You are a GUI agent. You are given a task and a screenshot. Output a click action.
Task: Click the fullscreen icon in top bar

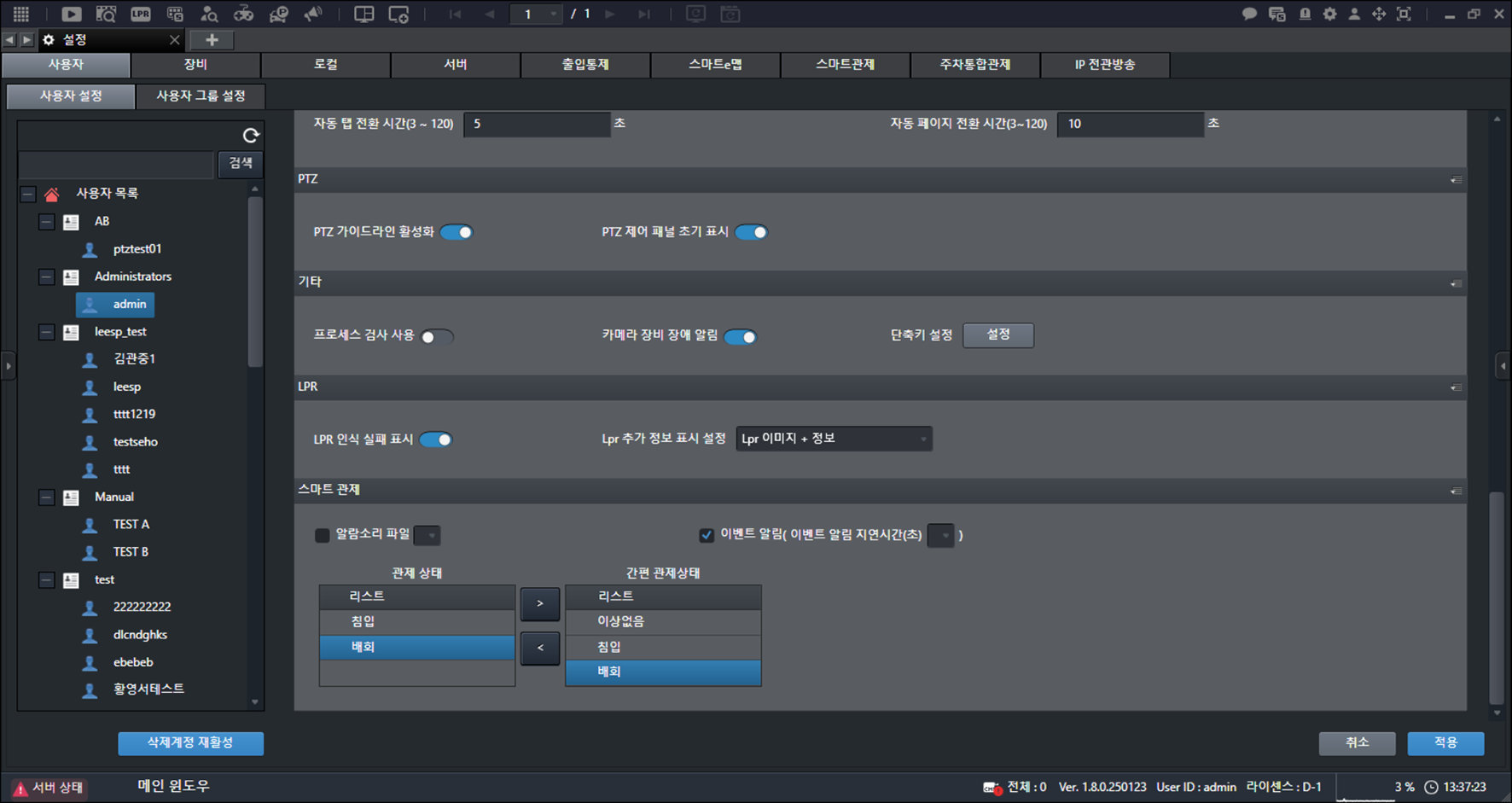pyautogui.click(x=1404, y=14)
